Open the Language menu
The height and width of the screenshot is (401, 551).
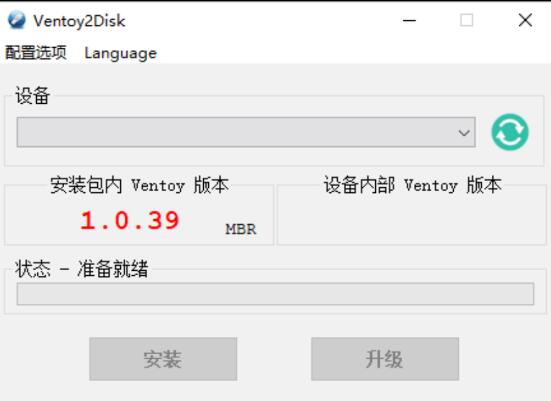point(121,53)
